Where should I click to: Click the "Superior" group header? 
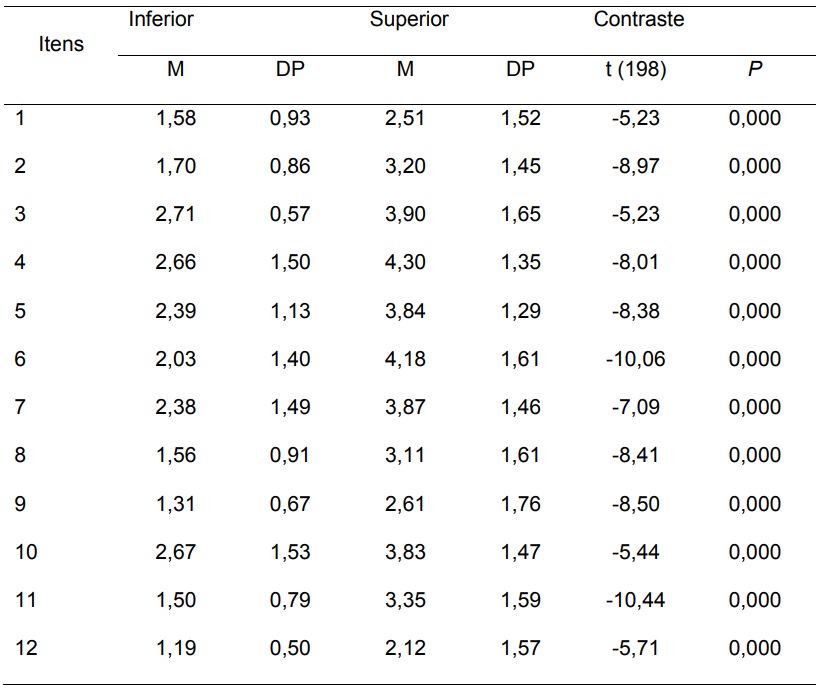point(408,20)
